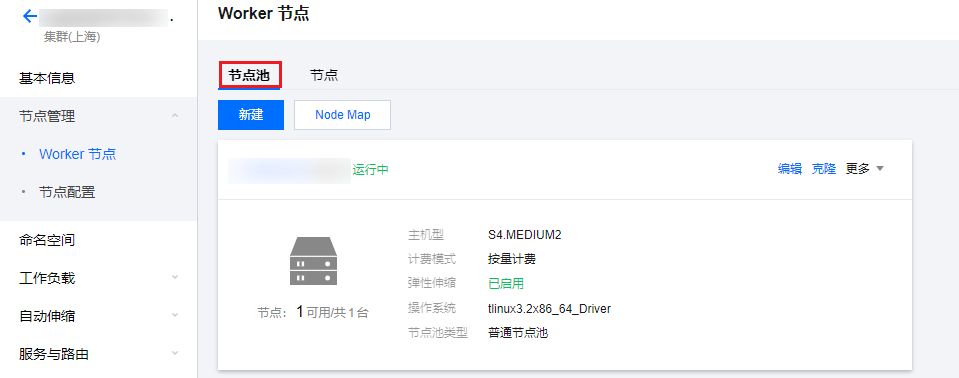Expand the 自动伸缩 chevron
The height and width of the screenshot is (378, 959).
click(x=176, y=316)
